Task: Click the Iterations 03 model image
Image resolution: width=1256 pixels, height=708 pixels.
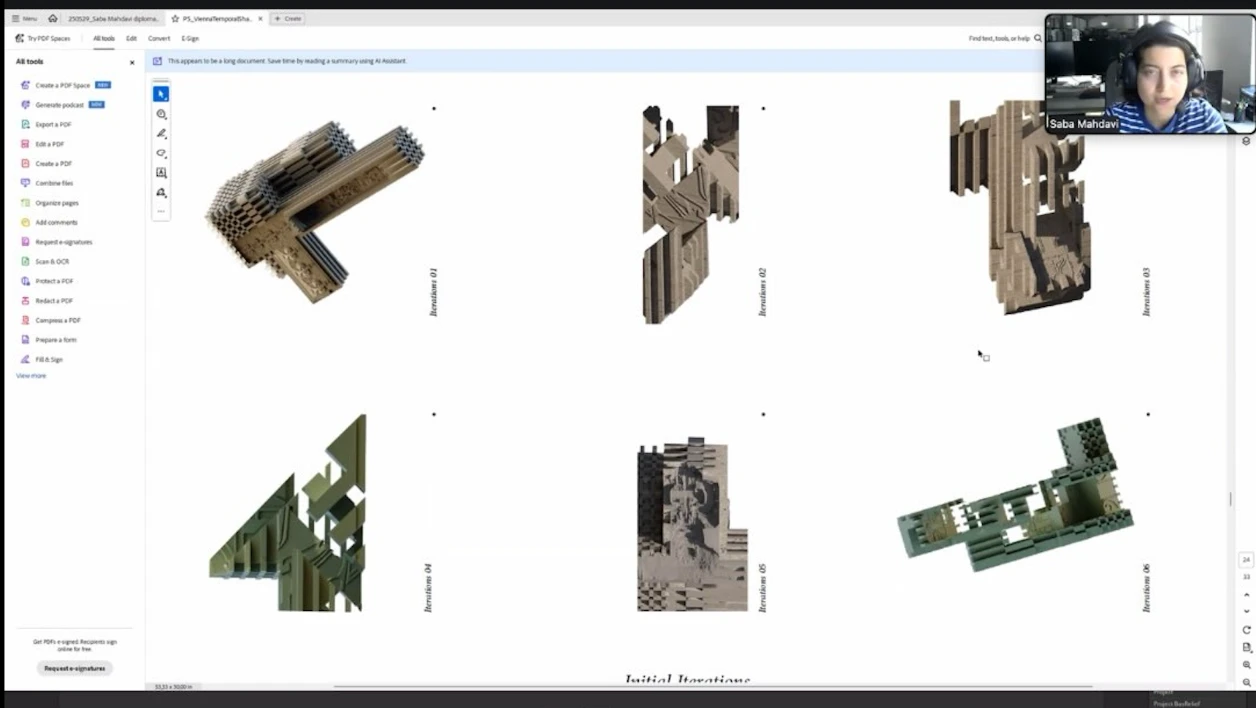Action: [x=1020, y=206]
